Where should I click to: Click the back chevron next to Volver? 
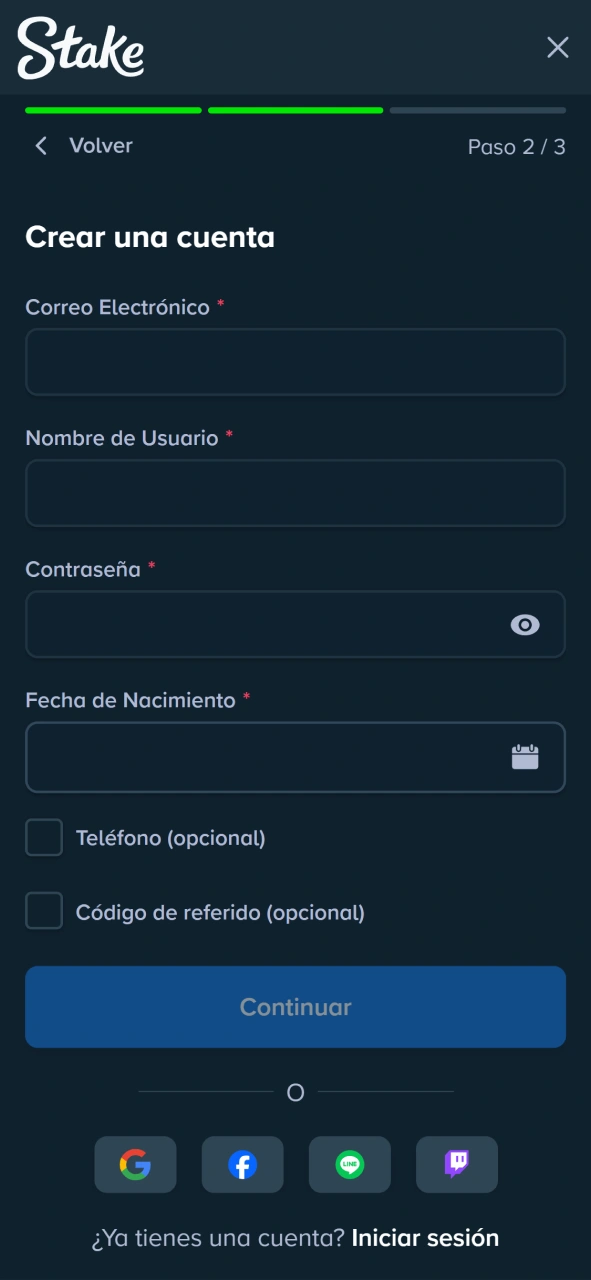pos(40,146)
